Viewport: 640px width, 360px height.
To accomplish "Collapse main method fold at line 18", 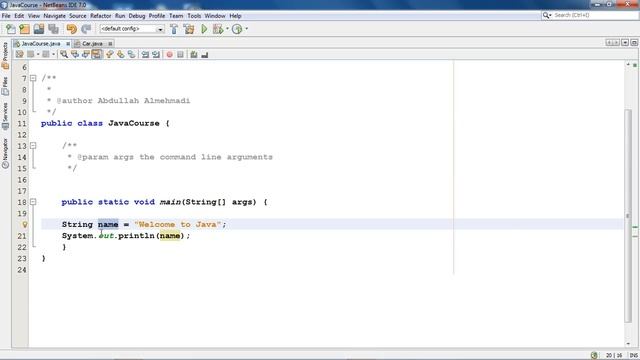I will click(33, 202).
